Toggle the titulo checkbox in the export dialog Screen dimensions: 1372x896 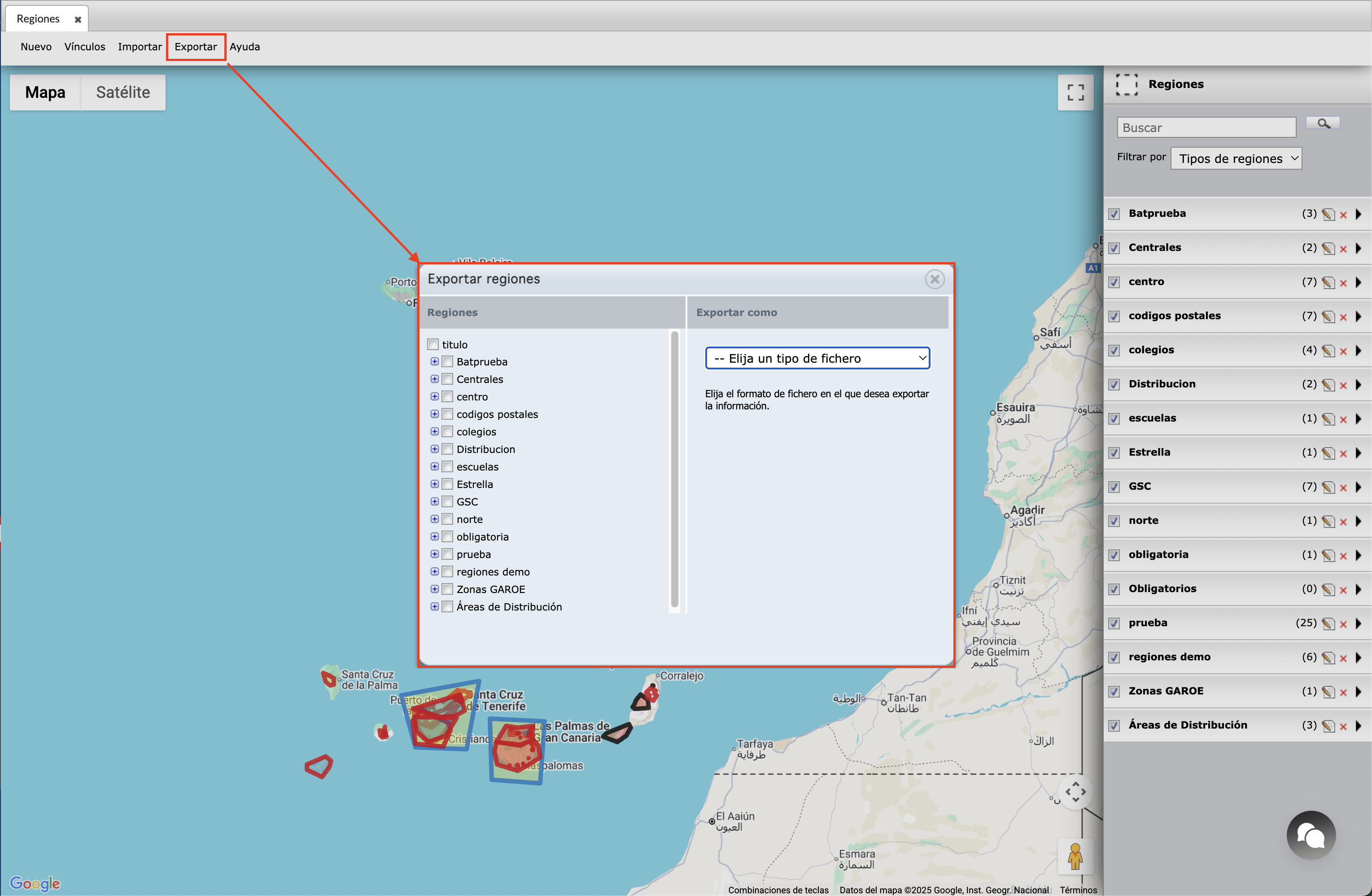pyautogui.click(x=433, y=344)
